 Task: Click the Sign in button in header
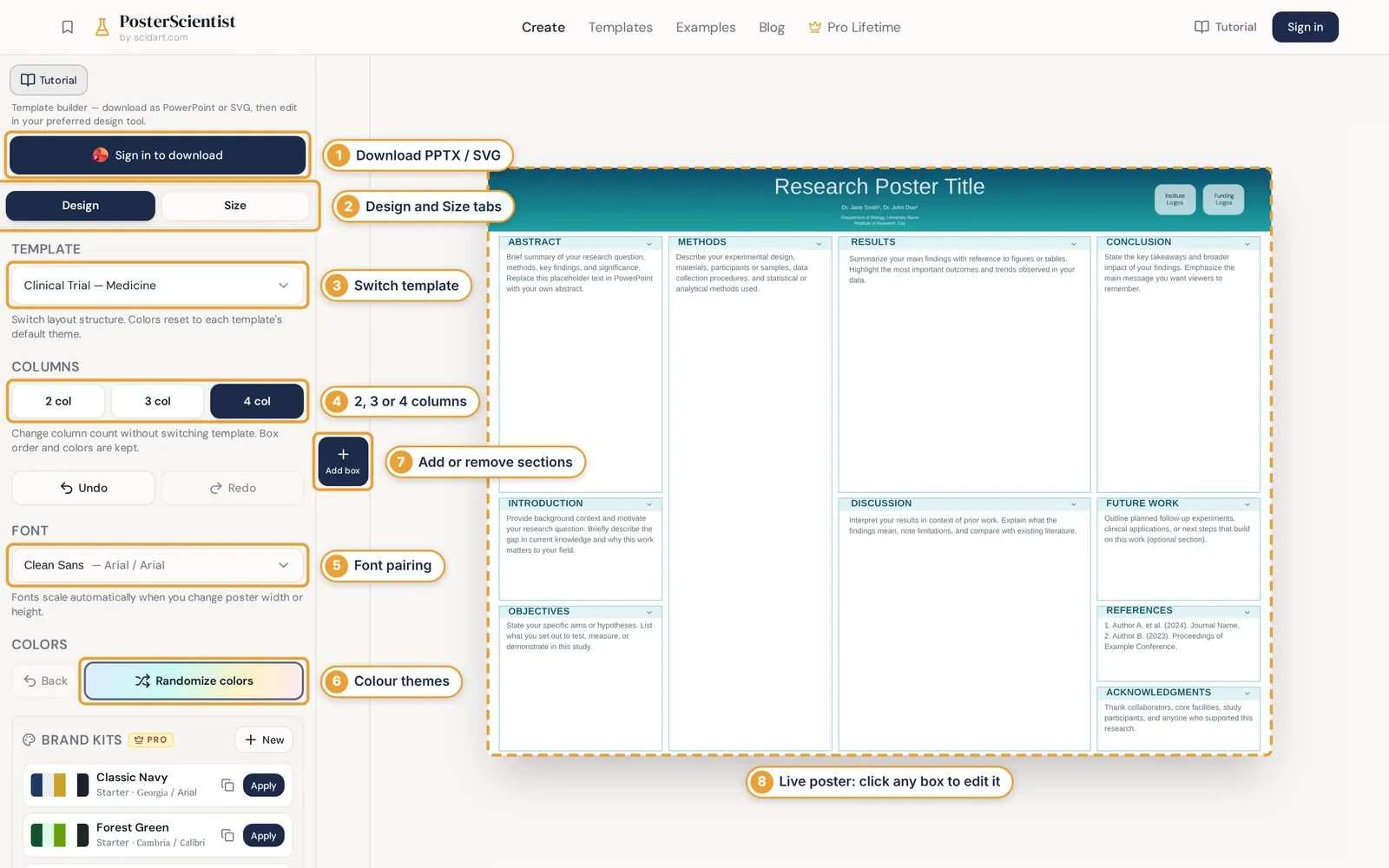pyautogui.click(x=1305, y=27)
